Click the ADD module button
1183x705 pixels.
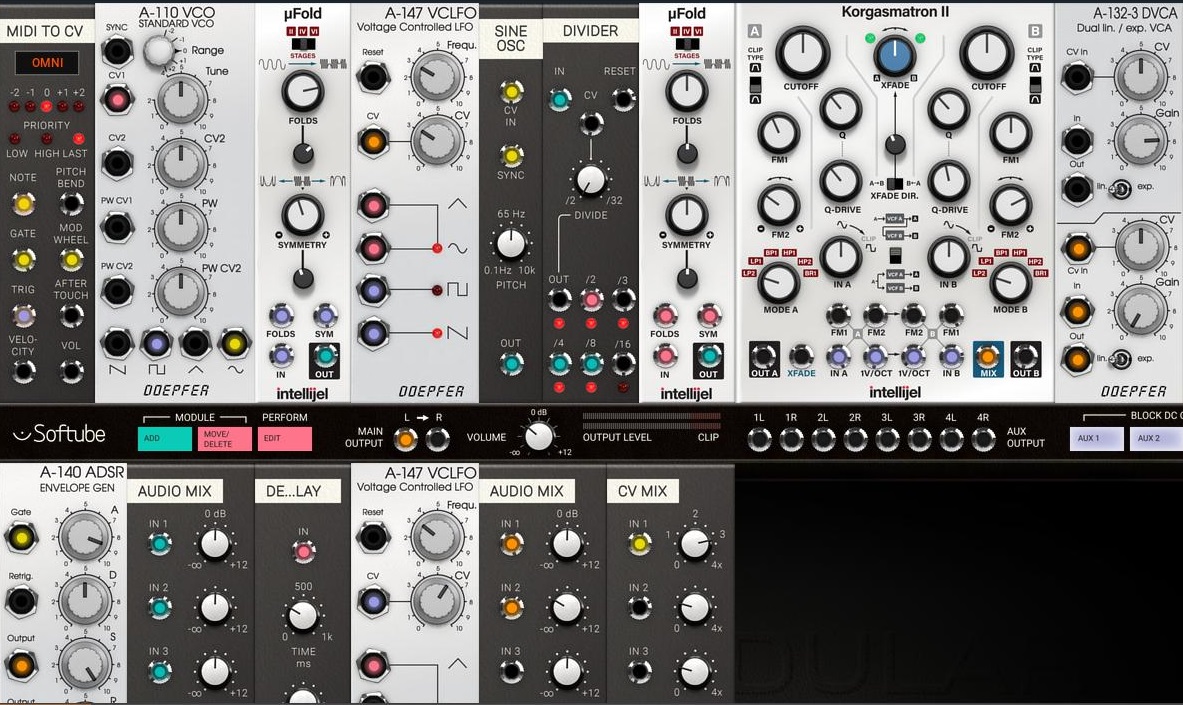pyautogui.click(x=164, y=439)
